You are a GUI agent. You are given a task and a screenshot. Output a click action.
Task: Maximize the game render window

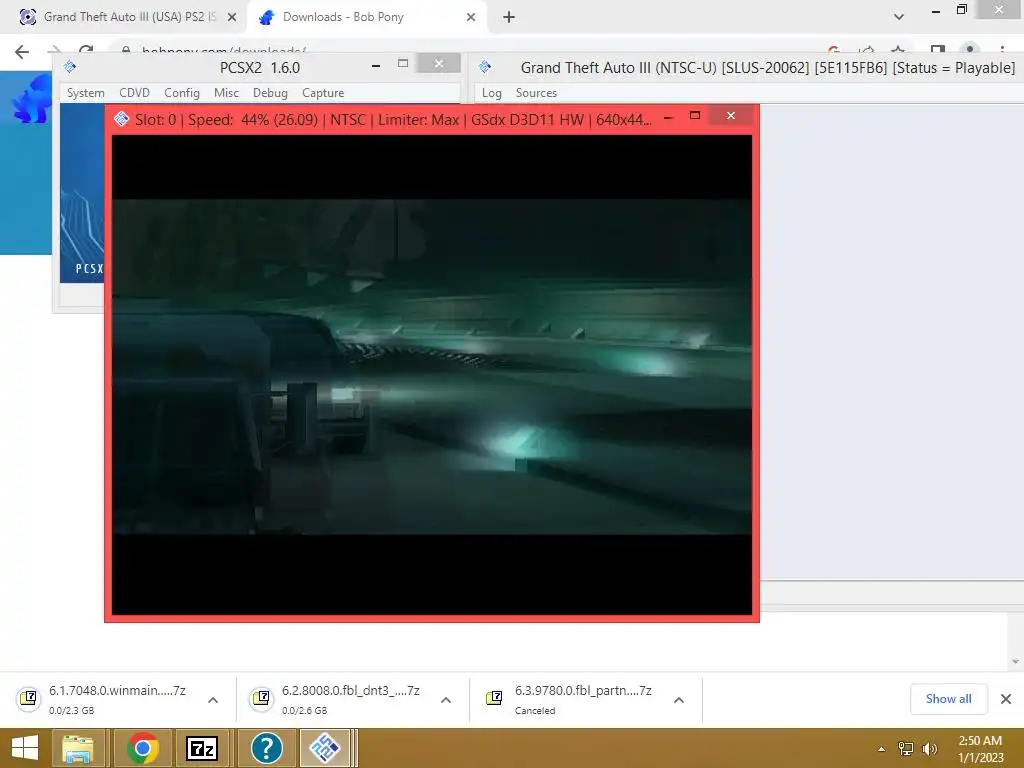pyautogui.click(x=695, y=116)
